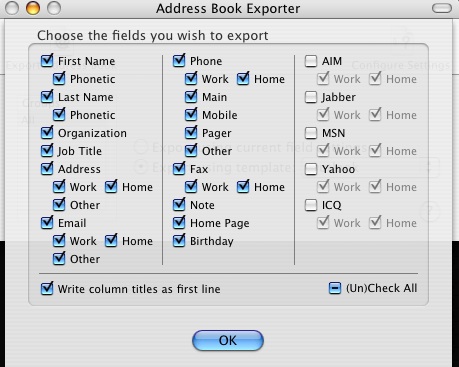459x367 pixels.
Task: Enable the Jabber field checkbox
Action: 311,97
